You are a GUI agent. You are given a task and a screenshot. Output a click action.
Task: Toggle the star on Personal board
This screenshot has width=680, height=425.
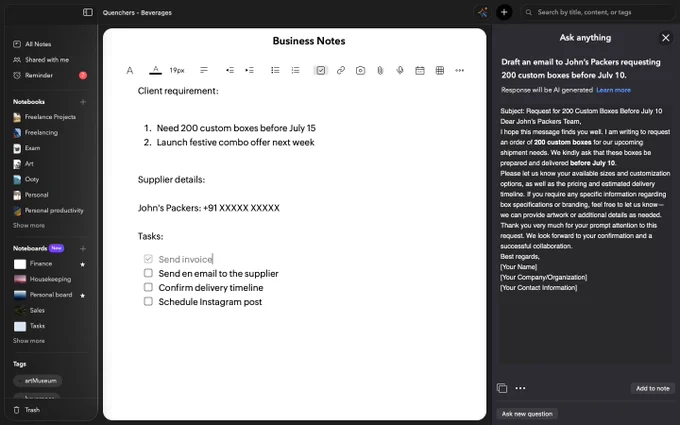tap(82, 295)
